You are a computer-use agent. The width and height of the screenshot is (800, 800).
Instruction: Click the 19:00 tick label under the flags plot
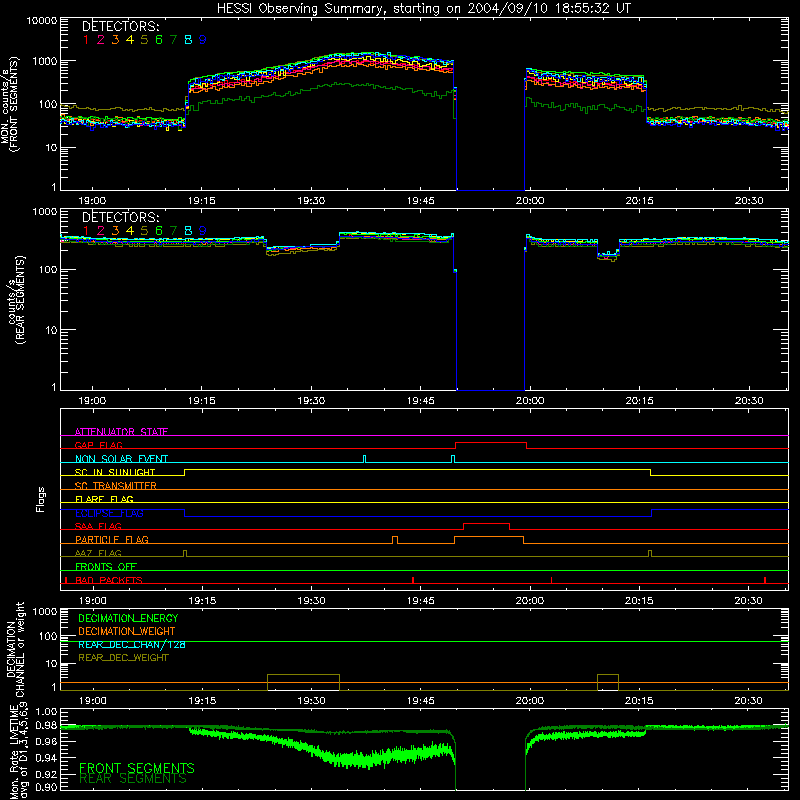tap(92, 601)
